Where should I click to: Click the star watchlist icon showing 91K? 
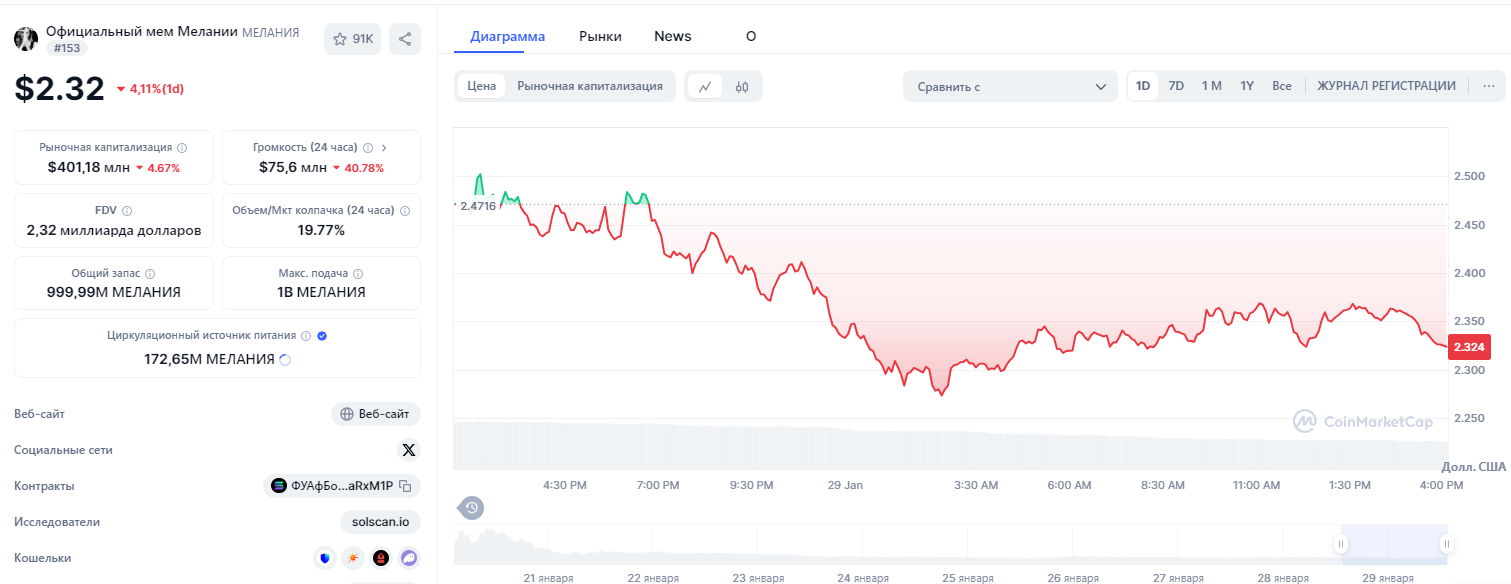click(x=352, y=39)
